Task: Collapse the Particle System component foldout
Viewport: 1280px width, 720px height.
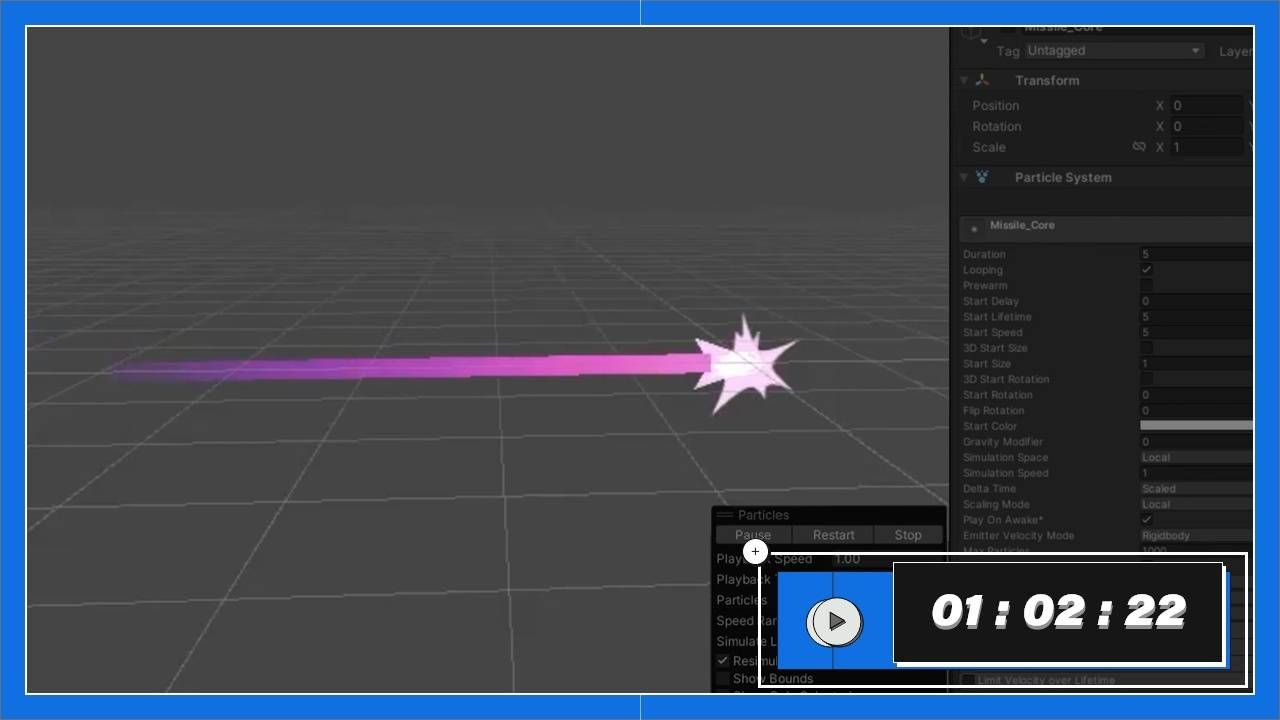Action: [x=964, y=177]
